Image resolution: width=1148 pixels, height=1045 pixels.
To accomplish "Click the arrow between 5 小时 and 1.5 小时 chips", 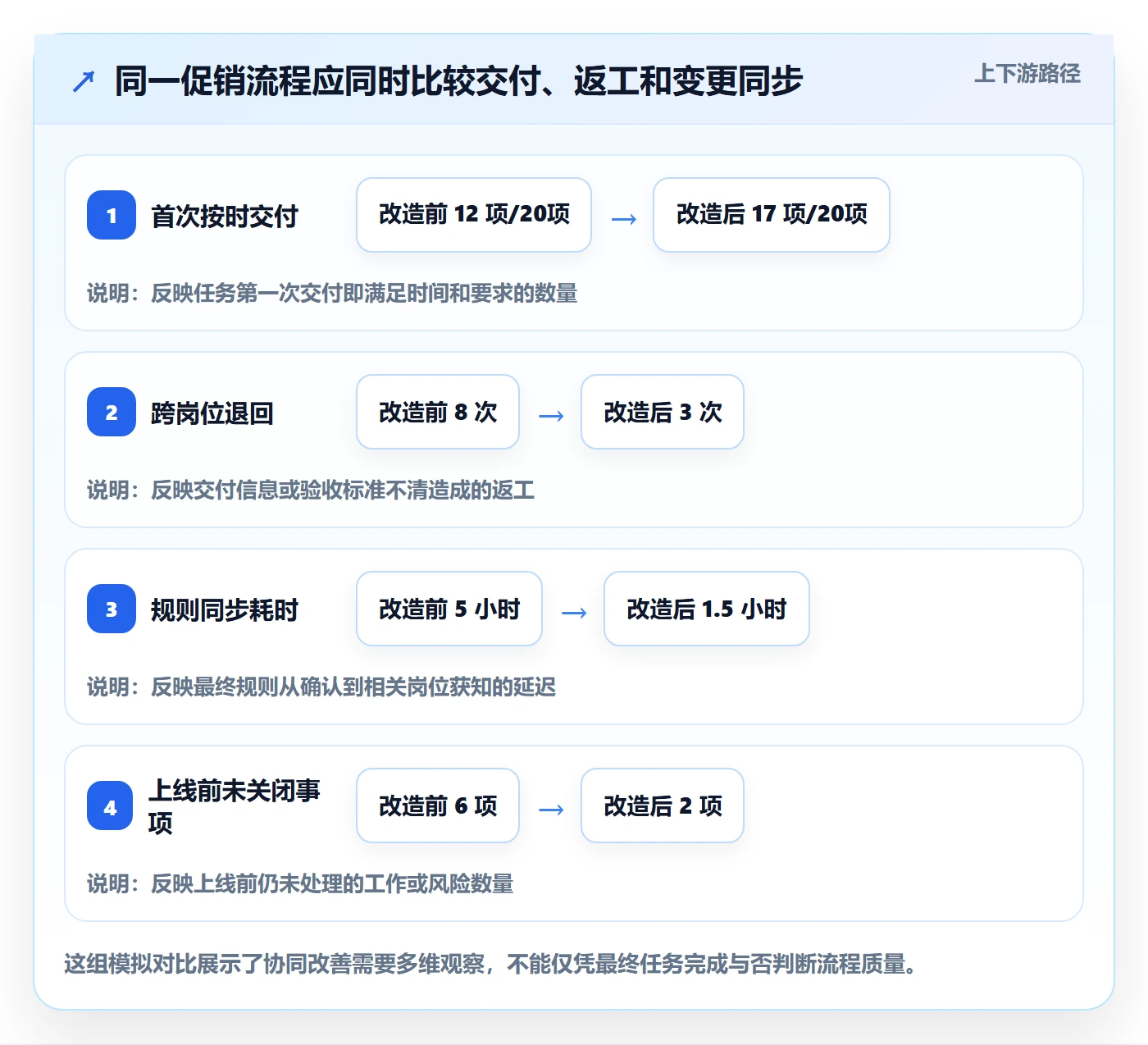I will click(x=574, y=613).
